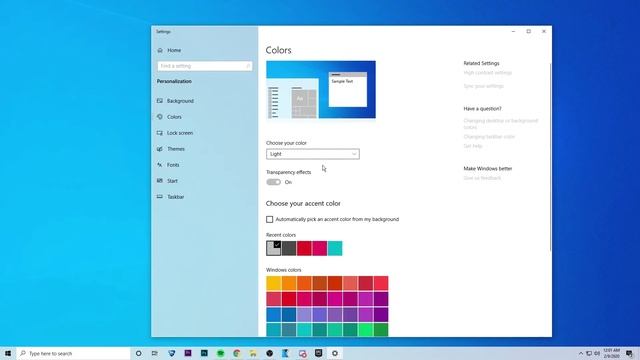The width and height of the screenshot is (640, 360).
Task: Click the volume icon in system tray
Action: (x=597, y=353)
